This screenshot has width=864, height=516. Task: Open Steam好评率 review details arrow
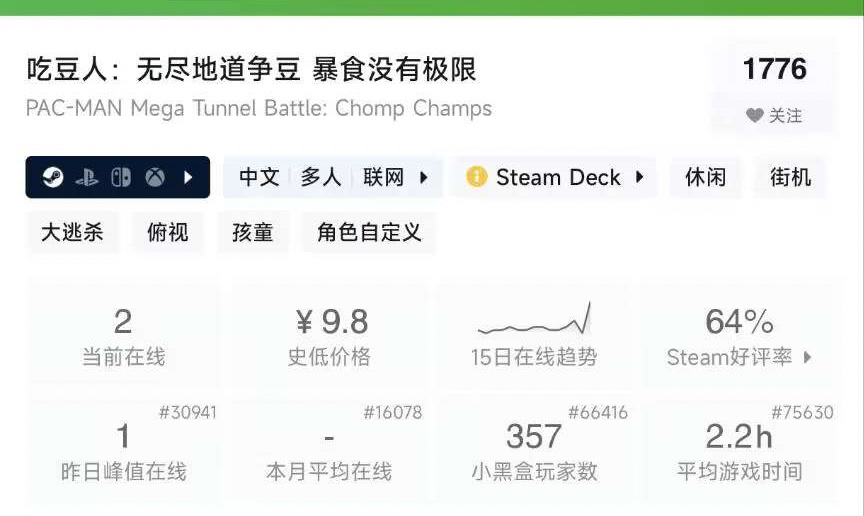point(808,357)
